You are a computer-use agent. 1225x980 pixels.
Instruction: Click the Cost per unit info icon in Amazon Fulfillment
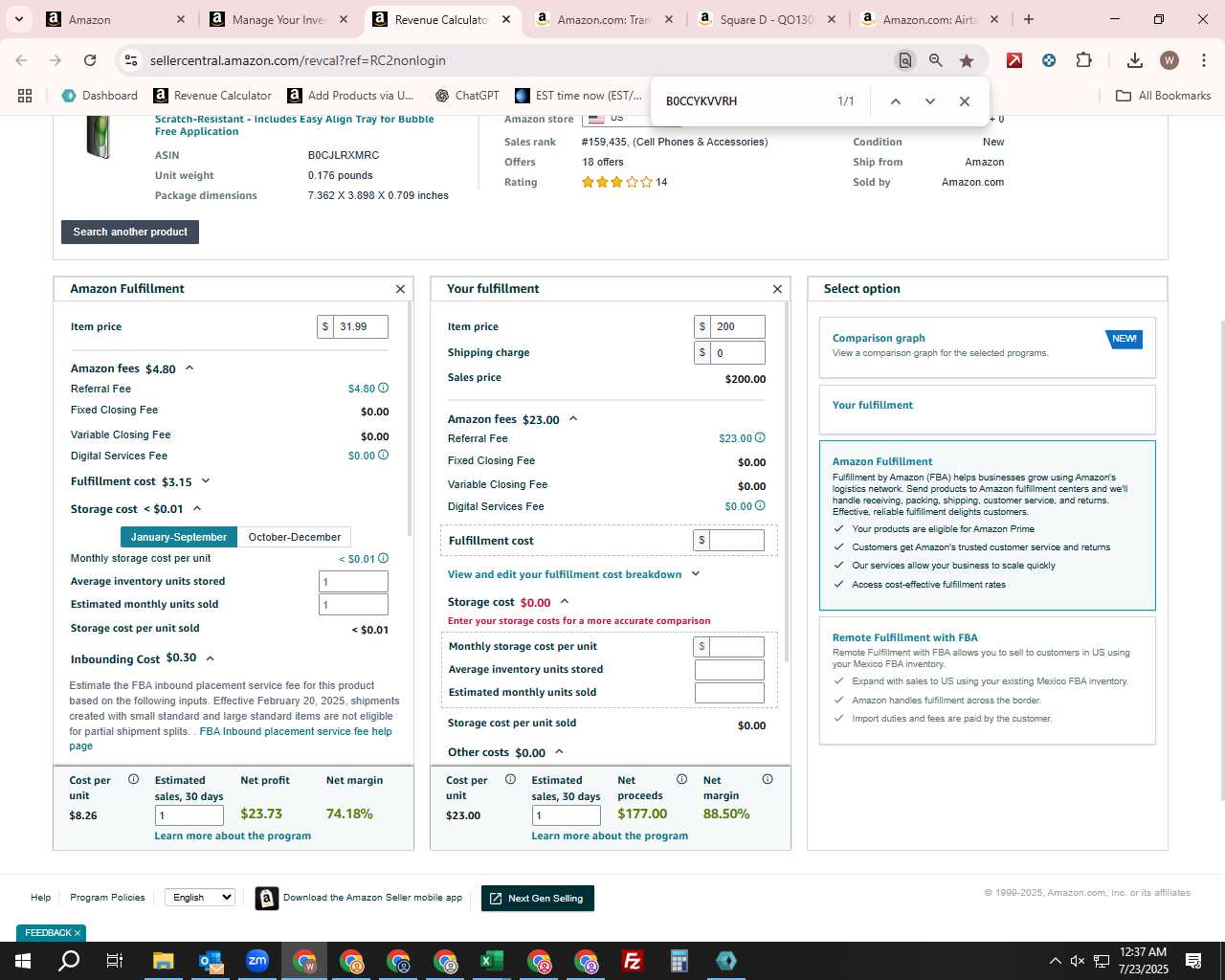click(x=134, y=779)
